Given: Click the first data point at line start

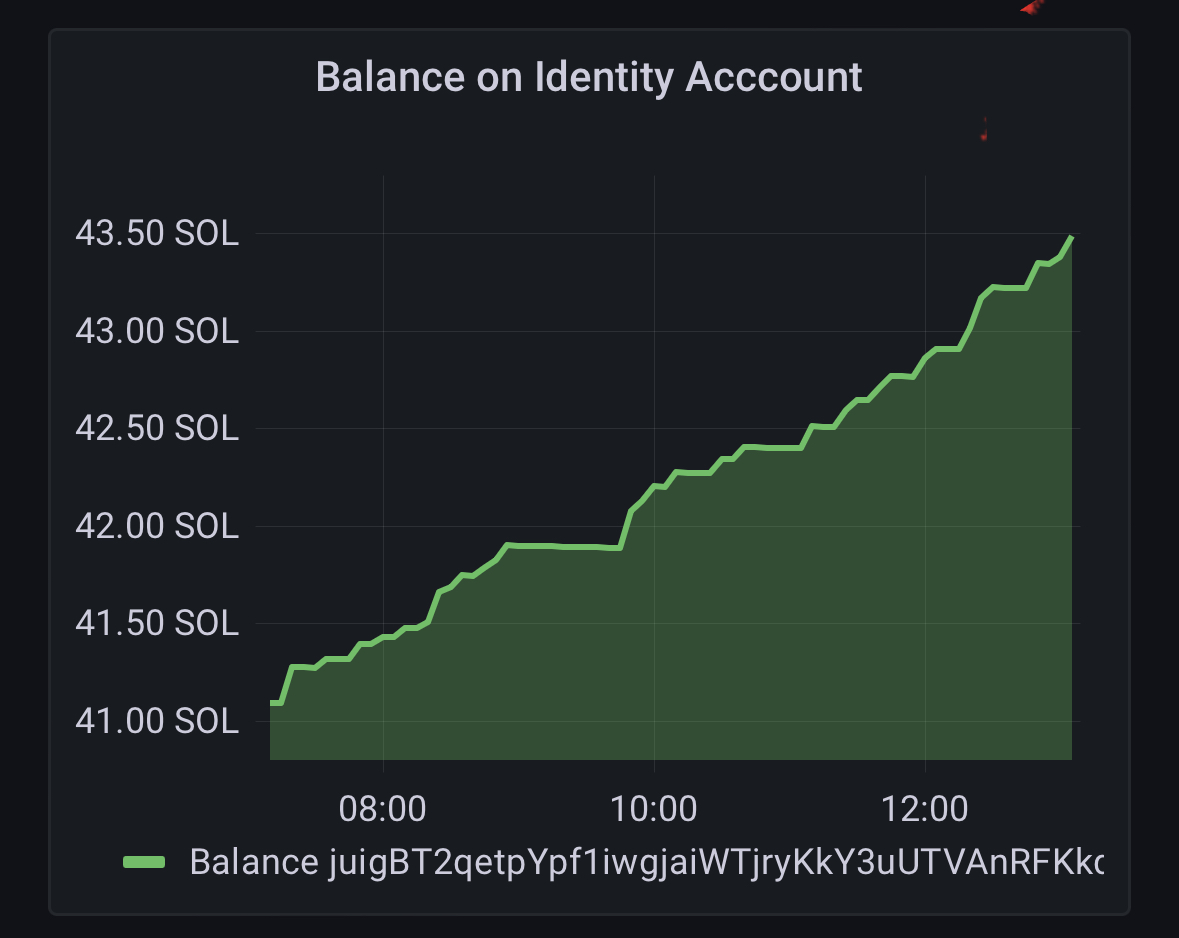Looking at the screenshot, I should [x=272, y=703].
